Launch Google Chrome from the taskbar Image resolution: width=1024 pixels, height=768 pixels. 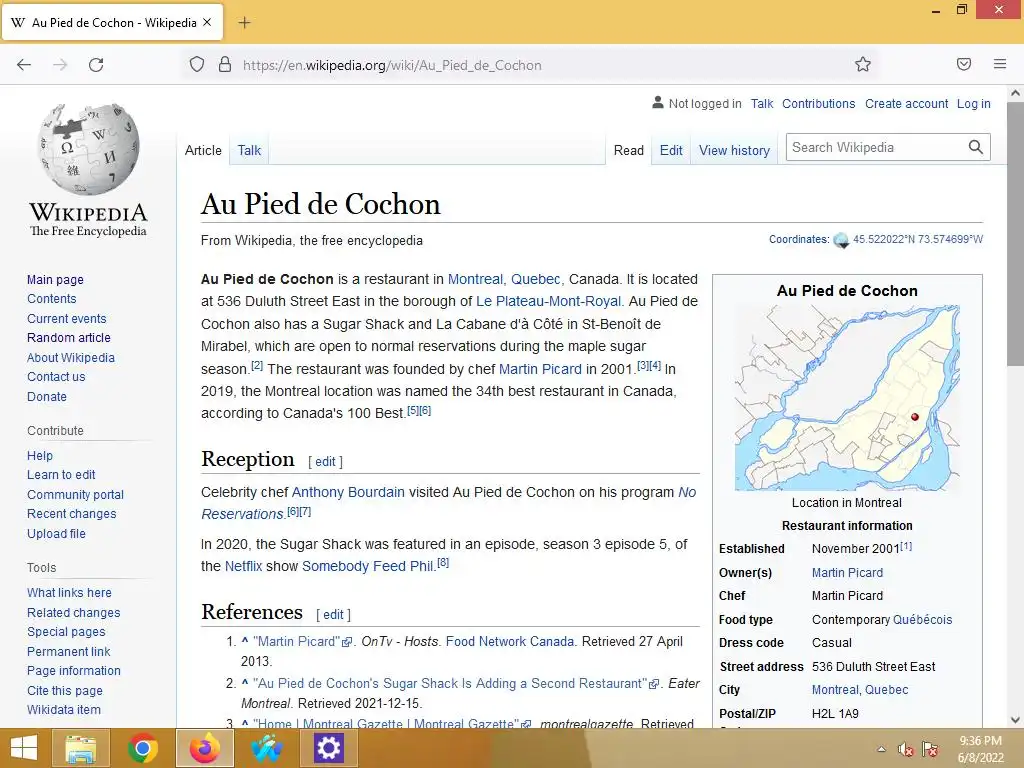tap(142, 748)
